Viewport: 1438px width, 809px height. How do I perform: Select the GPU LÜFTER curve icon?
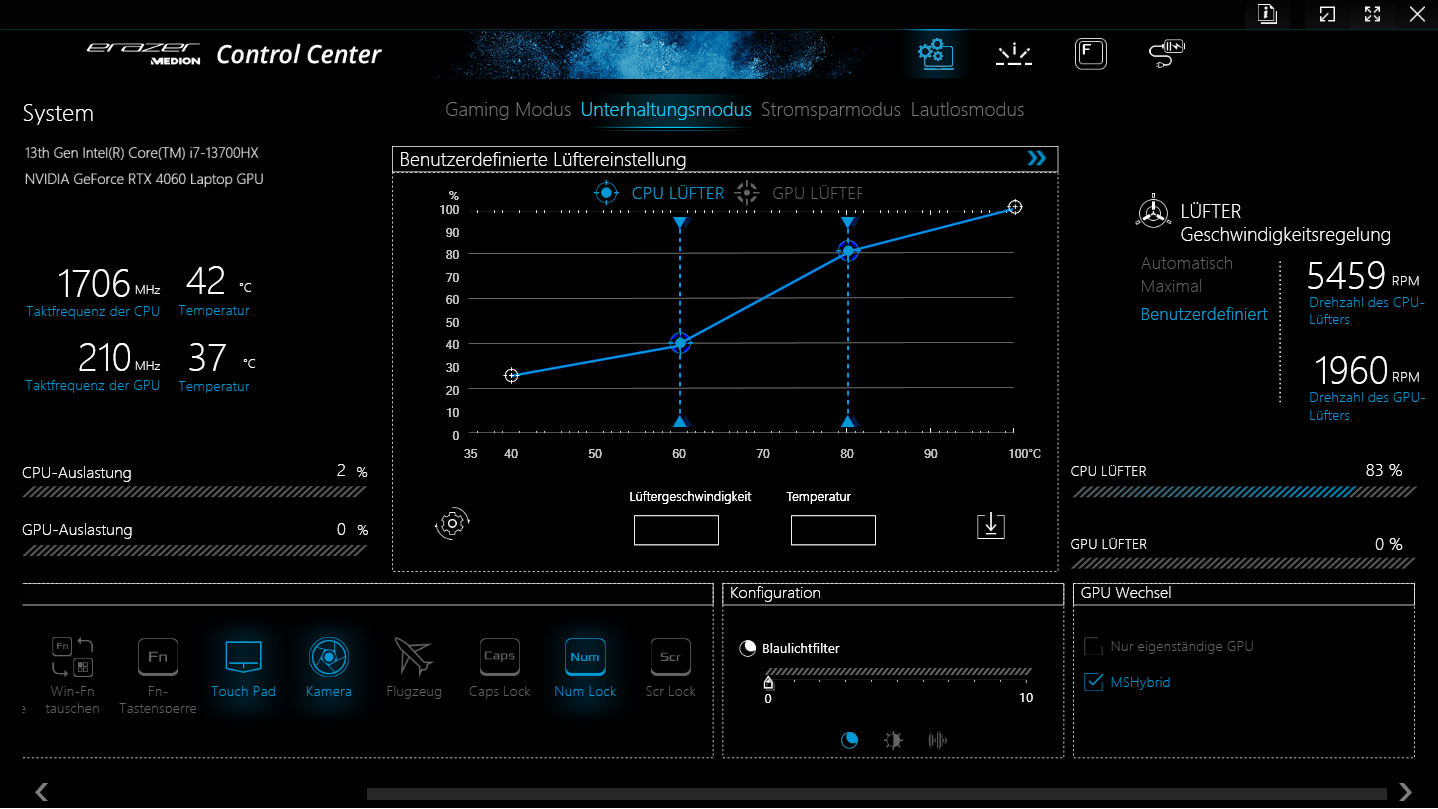pos(747,193)
